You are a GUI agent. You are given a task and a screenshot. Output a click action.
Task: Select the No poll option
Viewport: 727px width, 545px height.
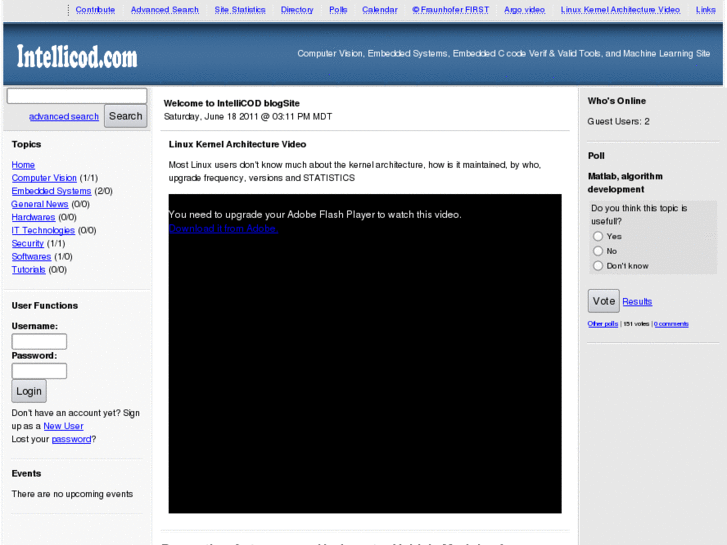(598, 251)
